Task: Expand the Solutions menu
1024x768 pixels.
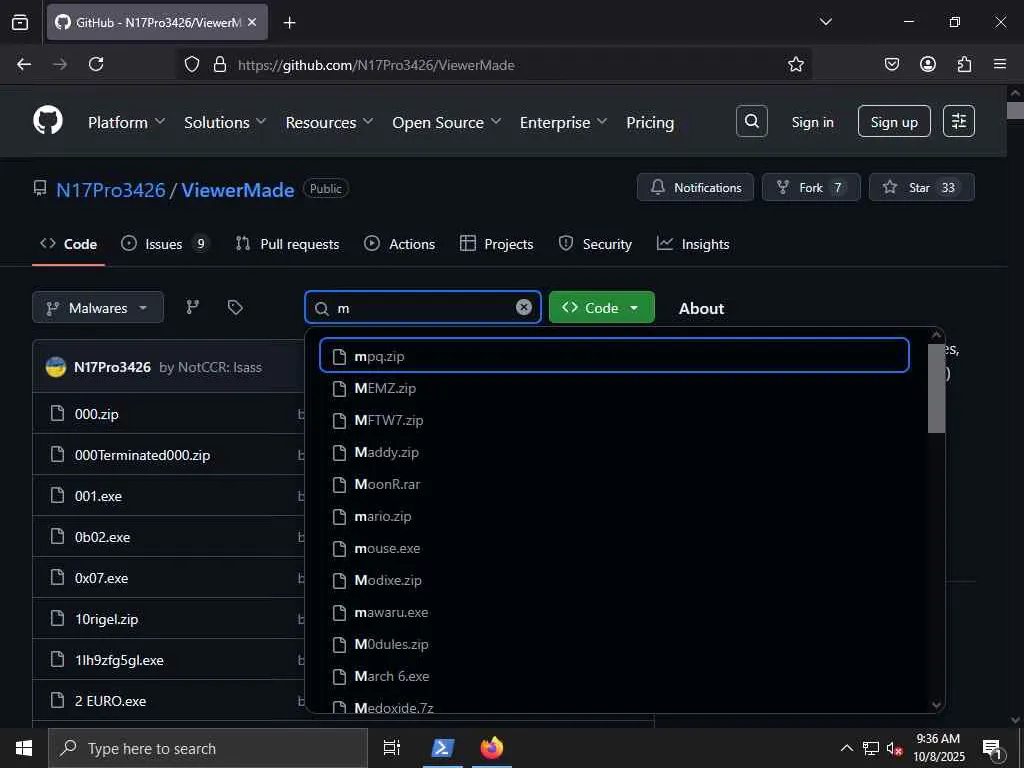Action: click(x=225, y=122)
